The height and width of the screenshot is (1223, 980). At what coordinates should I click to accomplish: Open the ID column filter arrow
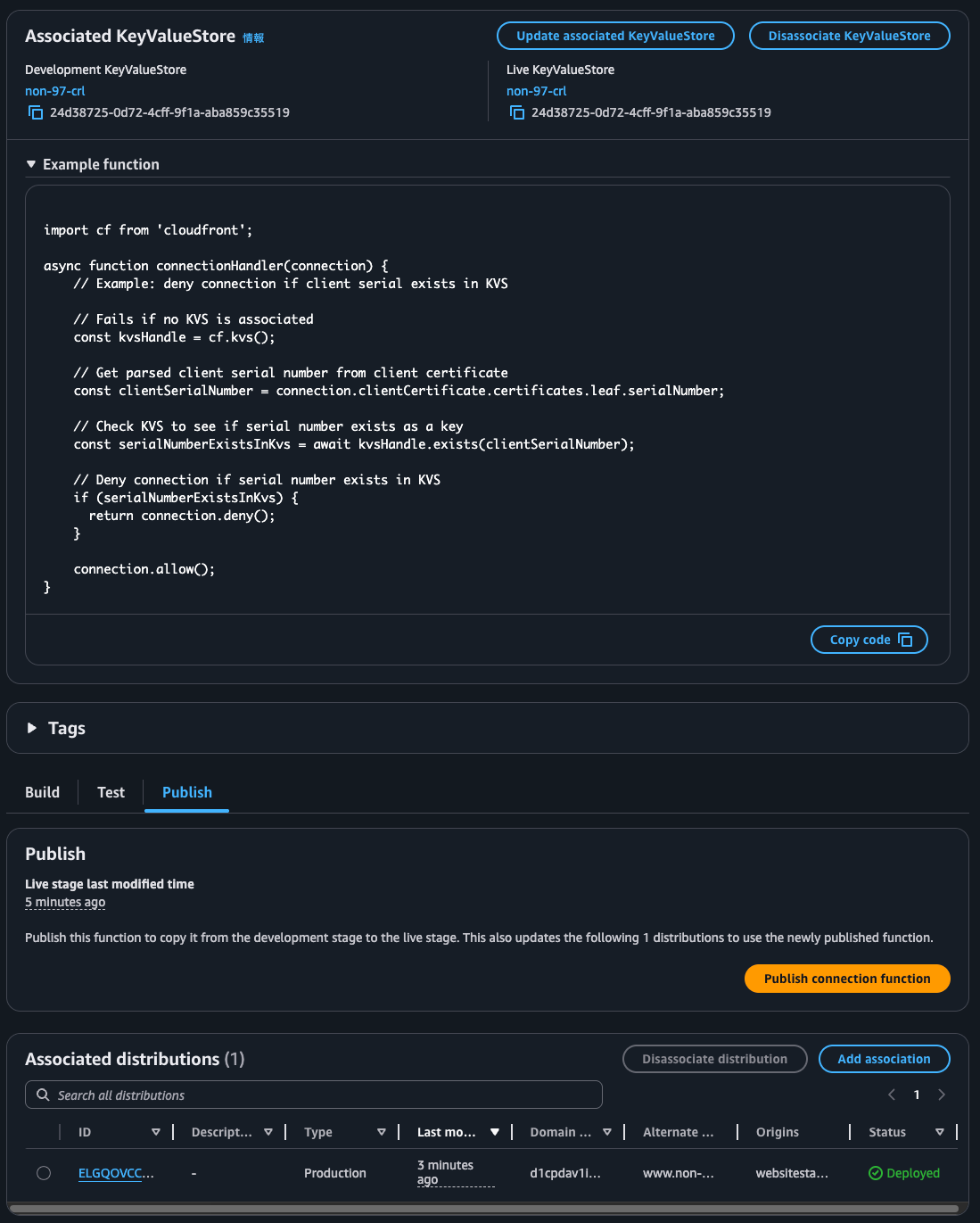pyautogui.click(x=156, y=1132)
